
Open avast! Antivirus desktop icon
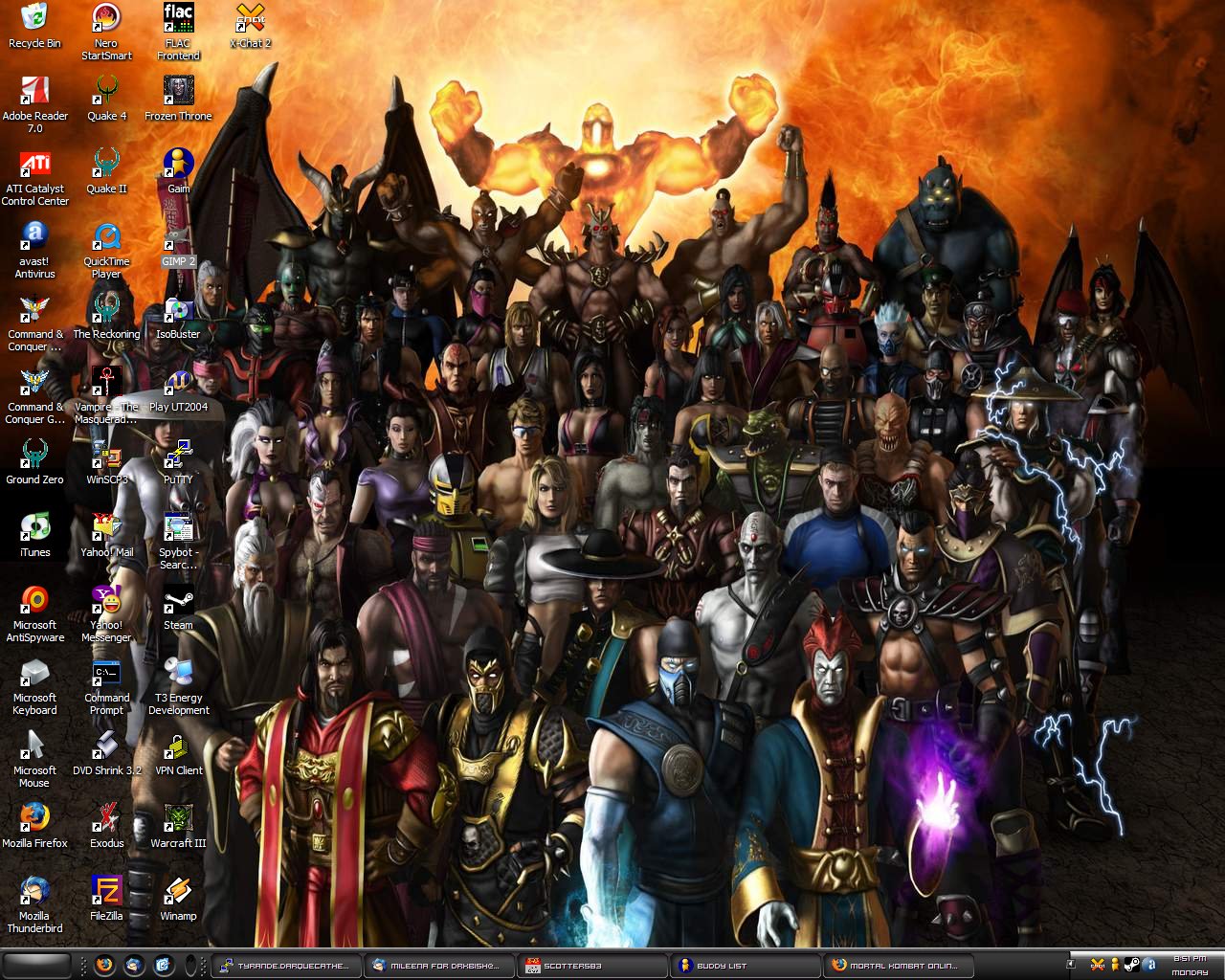pyautogui.click(x=34, y=250)
